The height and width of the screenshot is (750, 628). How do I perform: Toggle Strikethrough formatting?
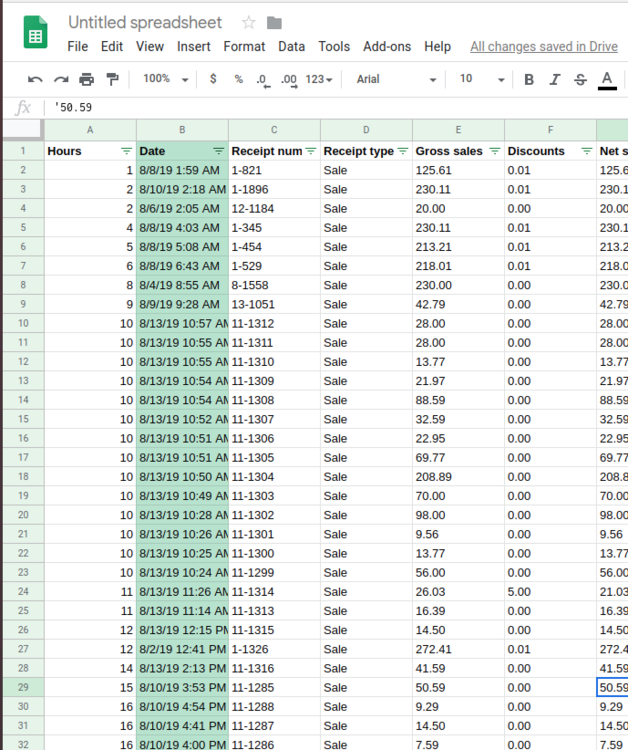click(x=580, y=79)
